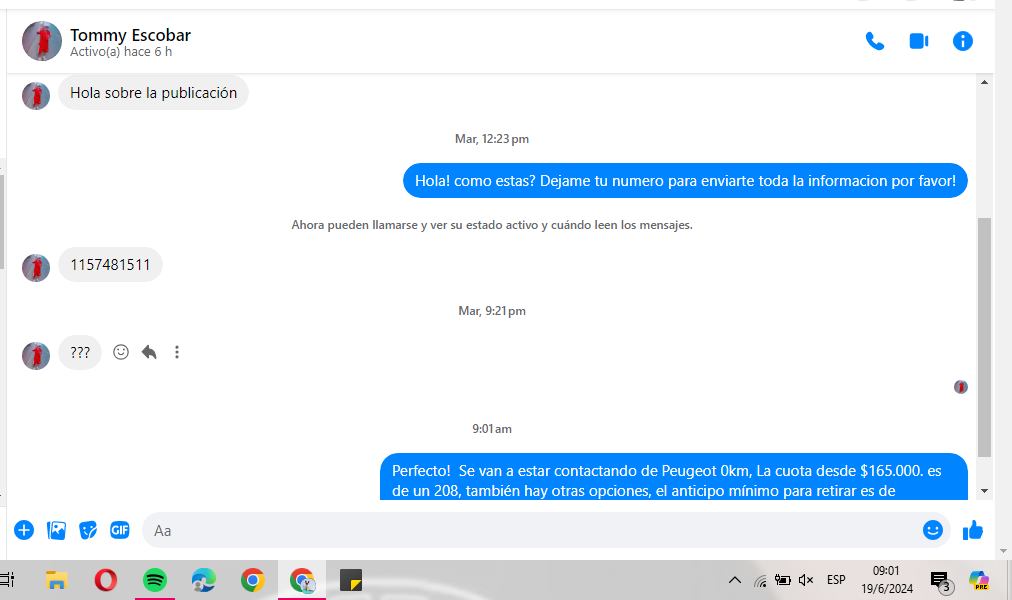Open Sticky Notes from the taskbar
1012x600 pixels.
[351, 580]
